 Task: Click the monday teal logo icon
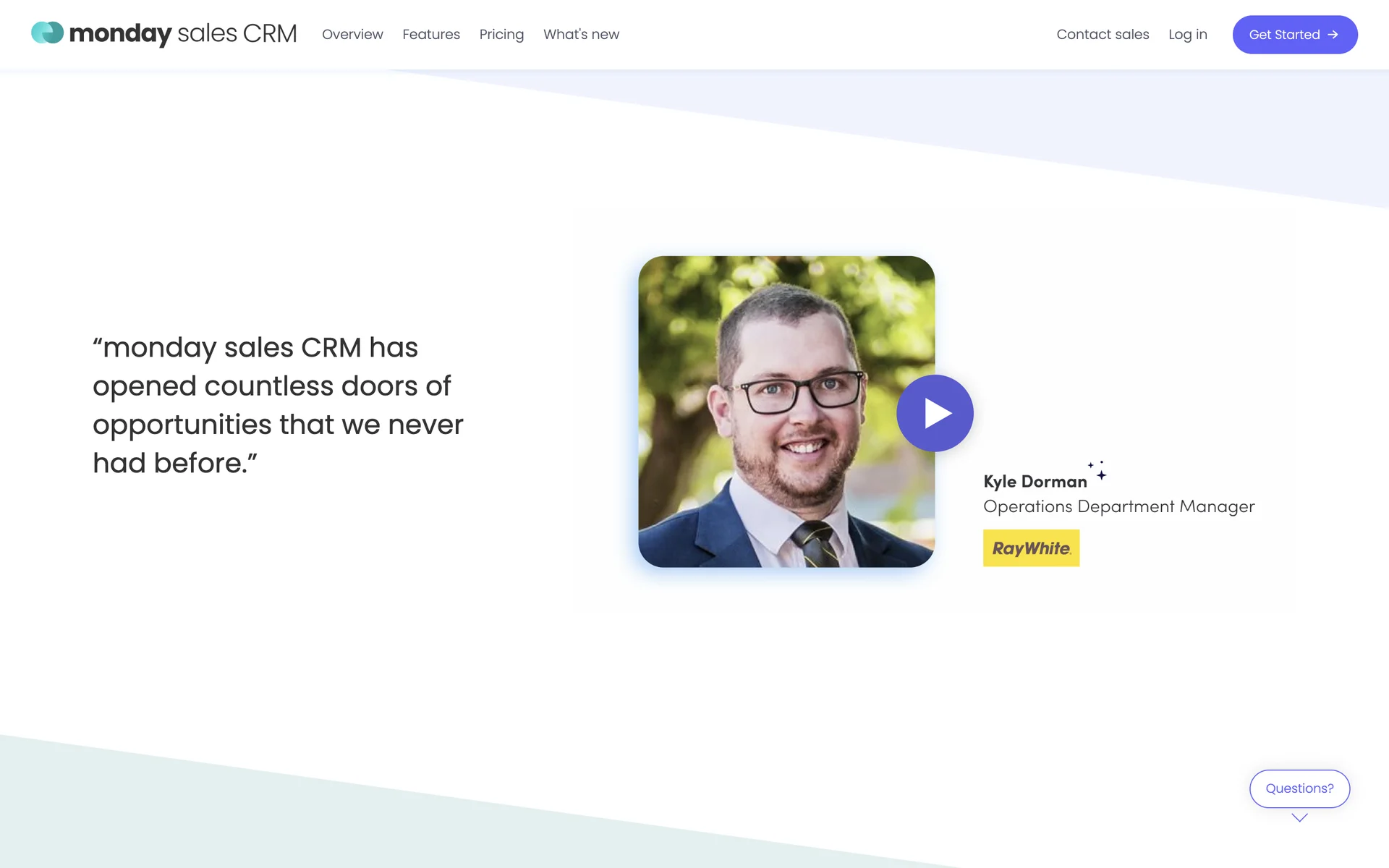(48, 33)
